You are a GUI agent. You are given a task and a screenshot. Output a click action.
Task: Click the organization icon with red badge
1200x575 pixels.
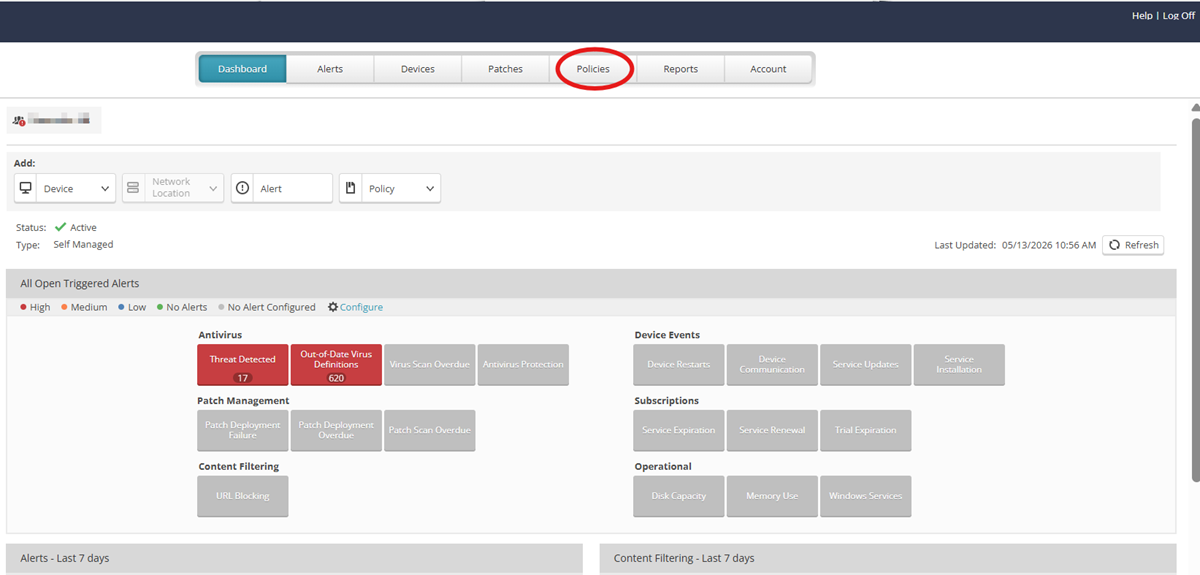(x=19, y=120)
